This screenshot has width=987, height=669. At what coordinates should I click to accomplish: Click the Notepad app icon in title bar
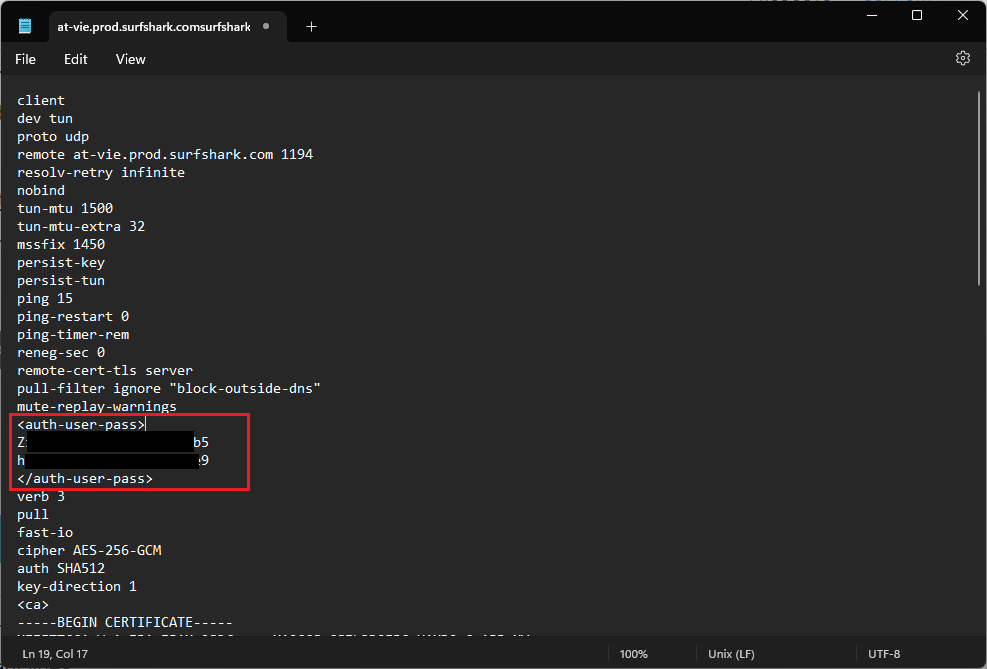click(25, 26)
